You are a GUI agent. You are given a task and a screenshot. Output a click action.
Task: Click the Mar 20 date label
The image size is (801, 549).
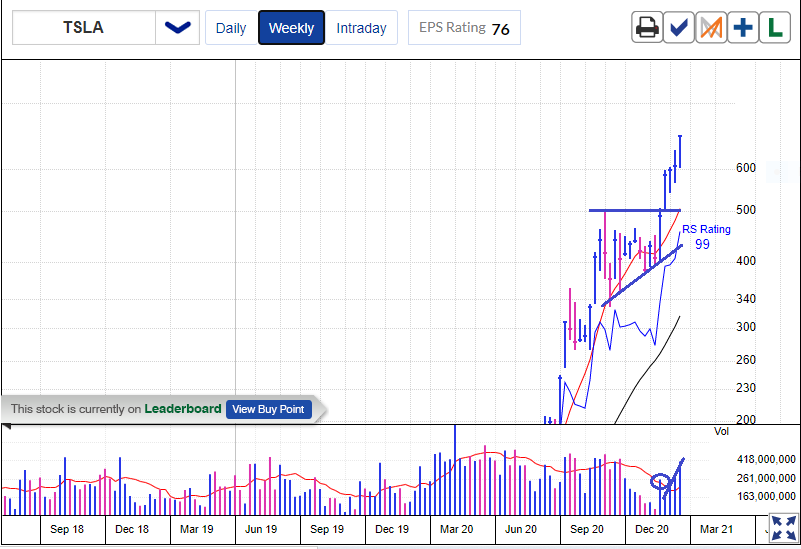[x=457, y=529]
